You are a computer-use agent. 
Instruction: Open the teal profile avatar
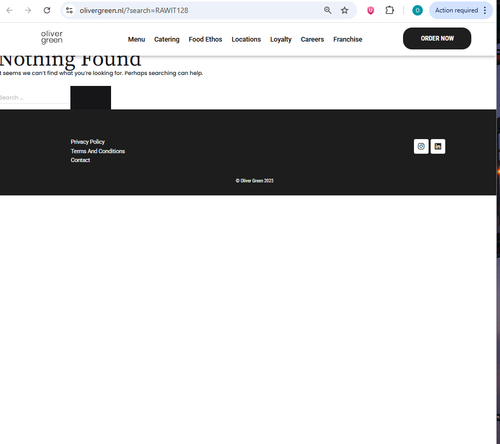click(x=417, y=10)
